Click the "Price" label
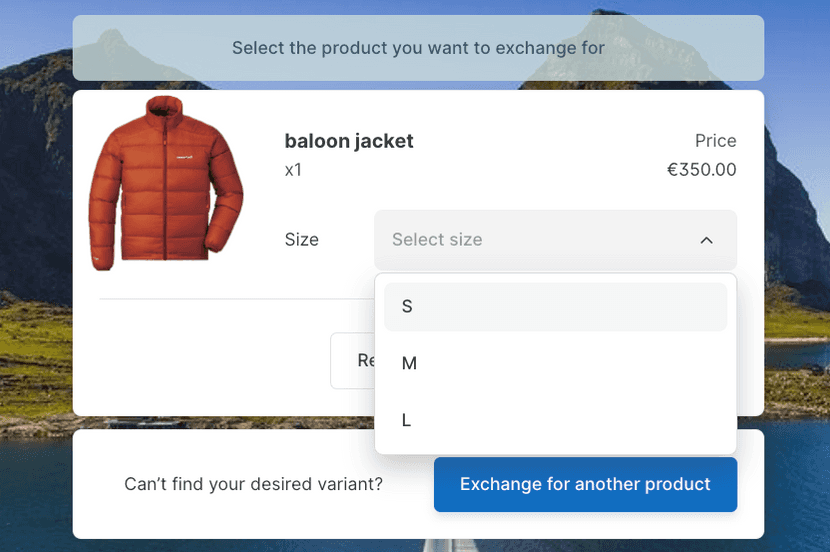This screenshot has width=830, height=552. click(x=715, y=141)
